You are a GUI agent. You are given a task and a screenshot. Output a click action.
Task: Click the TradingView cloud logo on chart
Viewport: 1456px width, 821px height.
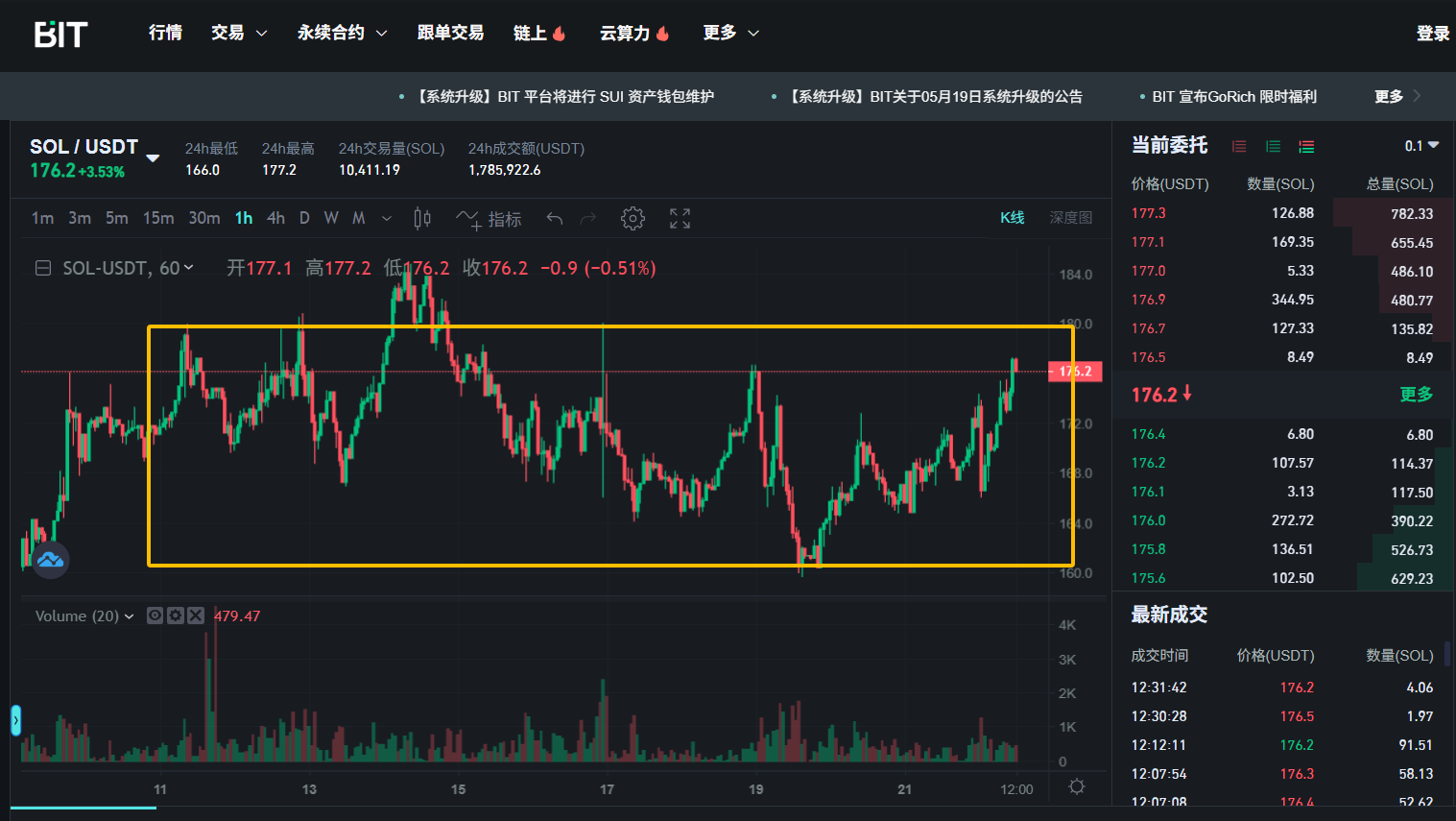click(50, 560)
